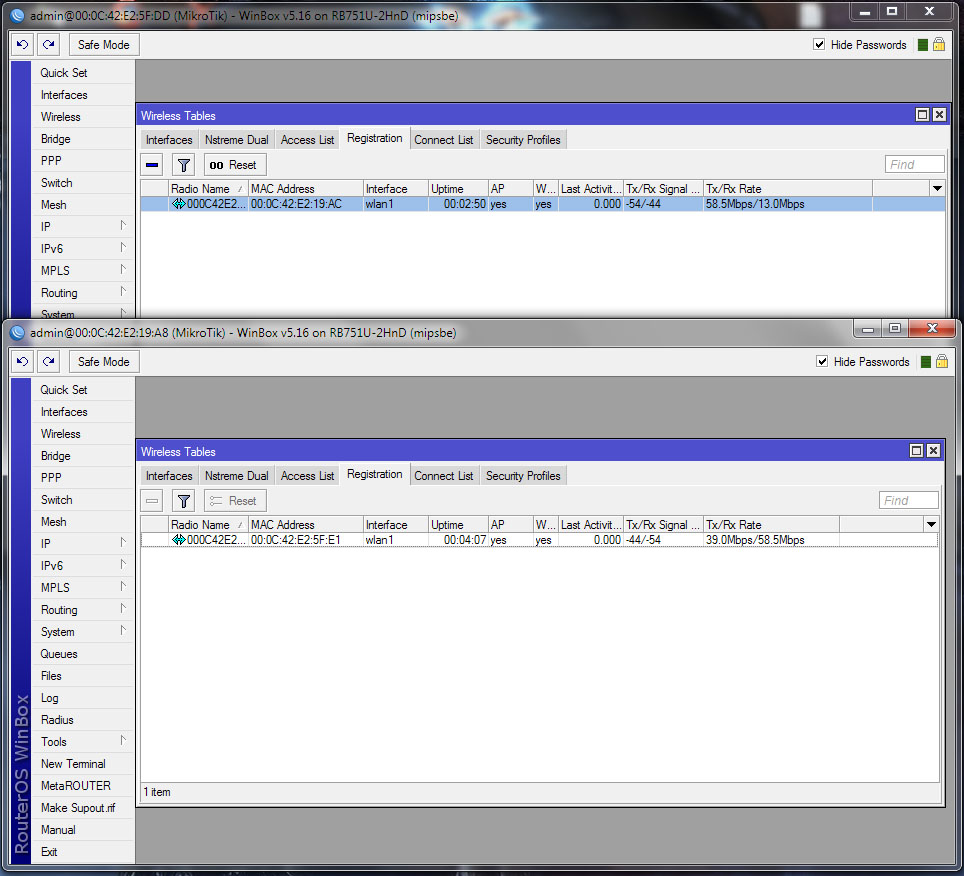The image size is (964, 876).
Task: Click station icon of row 00:0C:42:E2:19:AC
Action: (x=178, y=204)
